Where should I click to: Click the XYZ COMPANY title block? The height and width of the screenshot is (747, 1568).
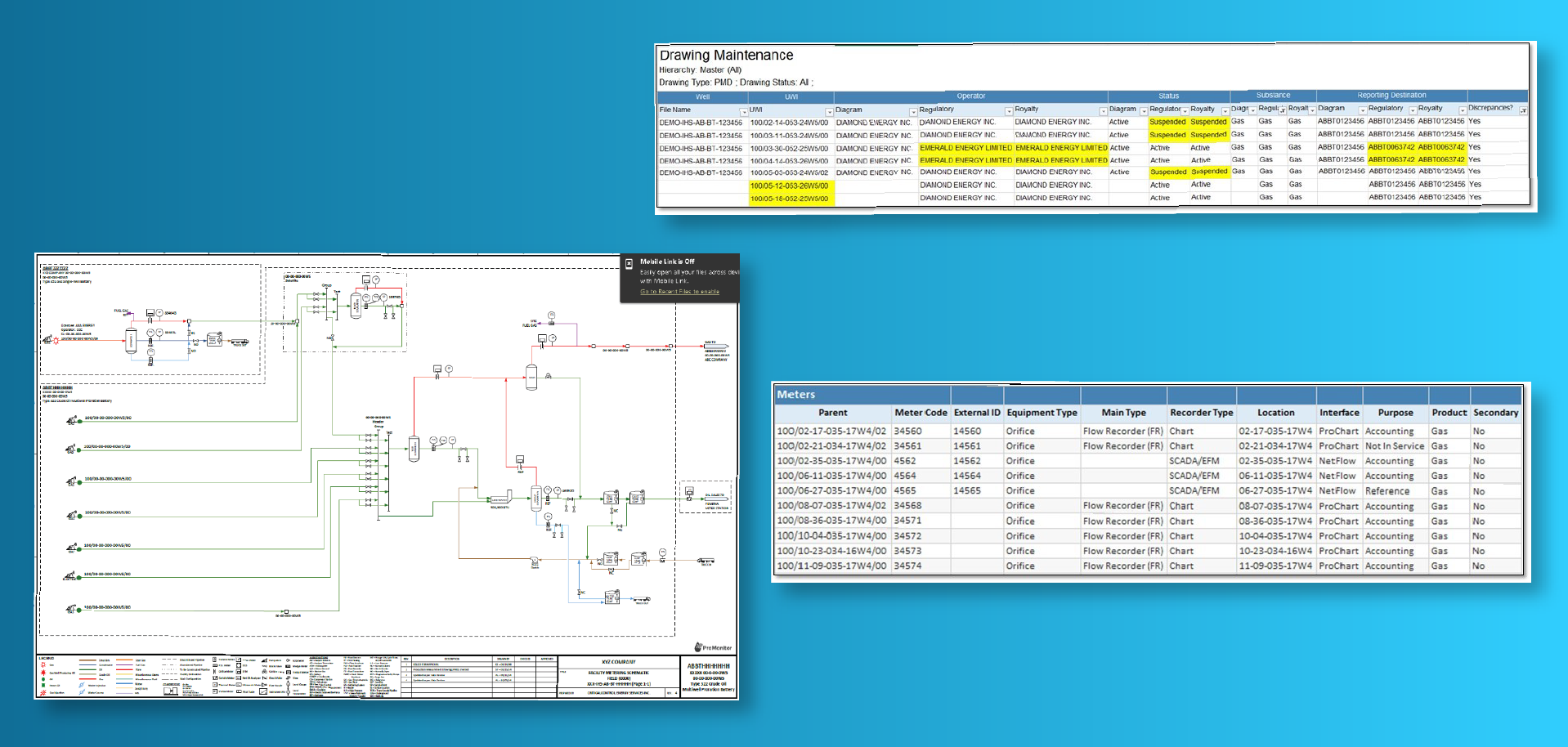pyautogui.click(x=619, y=662)
